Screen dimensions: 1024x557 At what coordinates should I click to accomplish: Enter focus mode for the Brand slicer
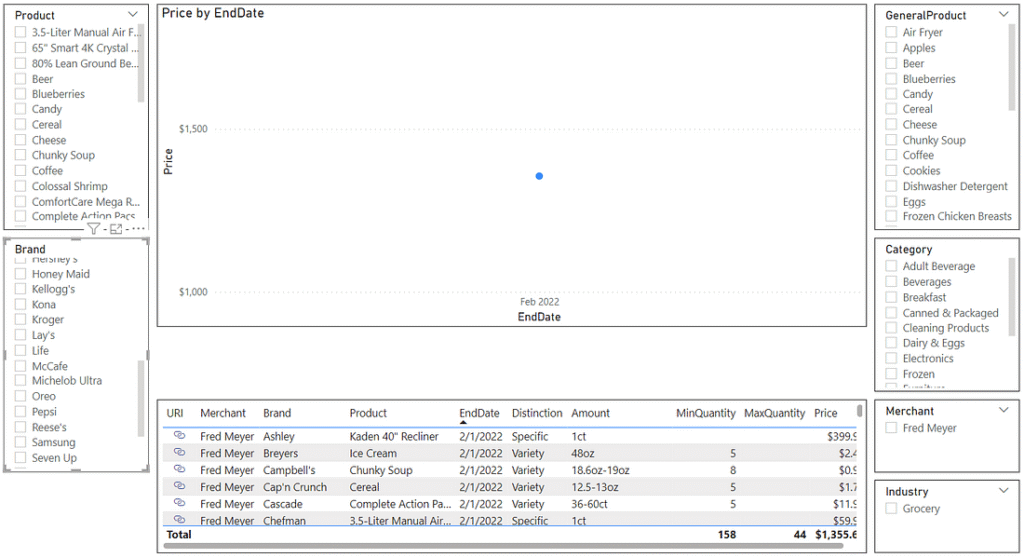tap(116, 229)
